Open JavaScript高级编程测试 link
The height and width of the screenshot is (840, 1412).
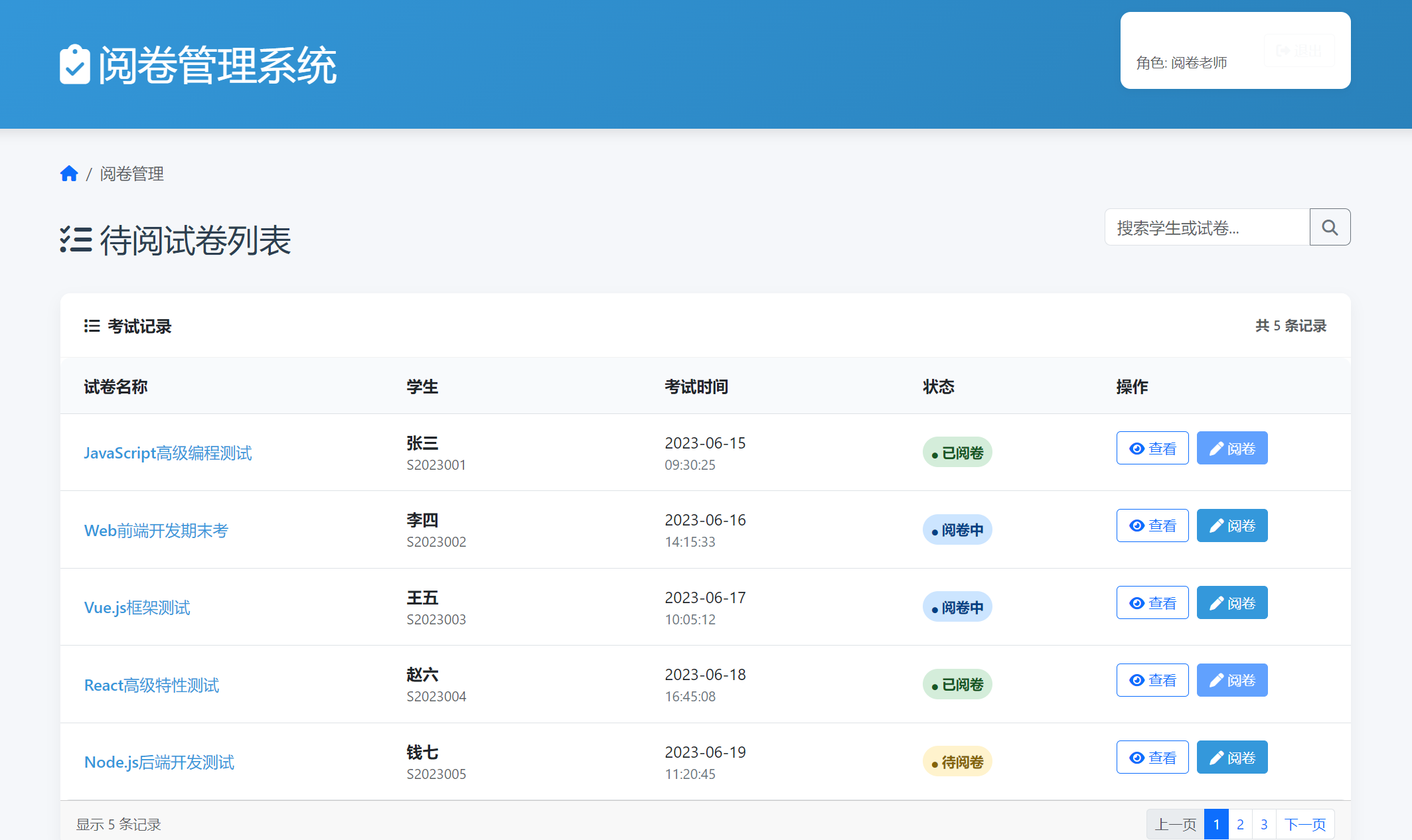coord(168,453)
